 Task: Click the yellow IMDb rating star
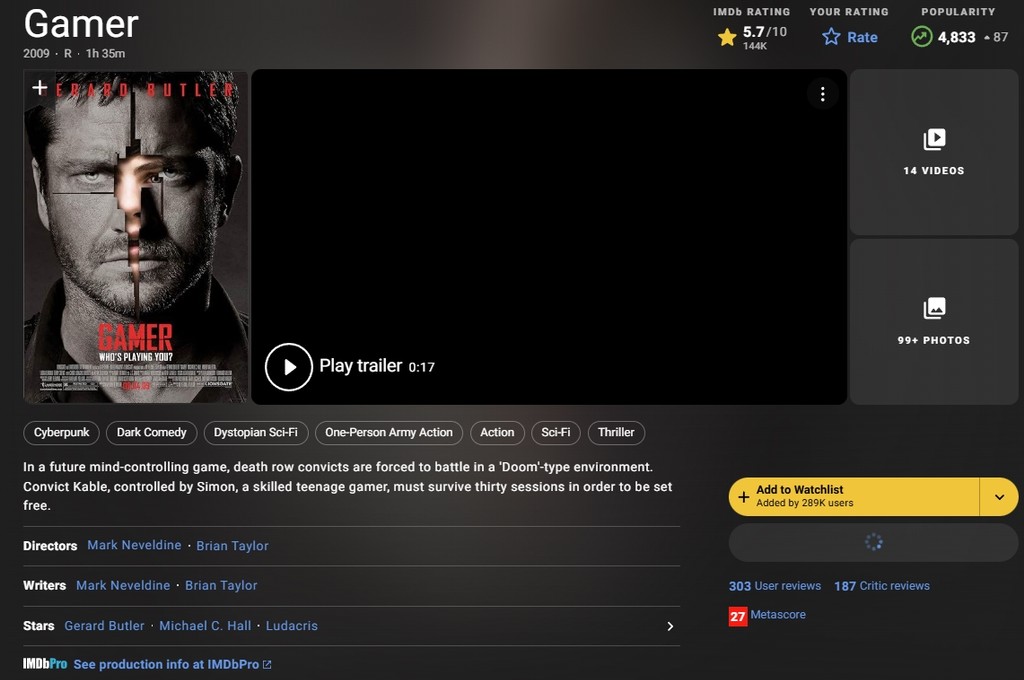(727, 37)
